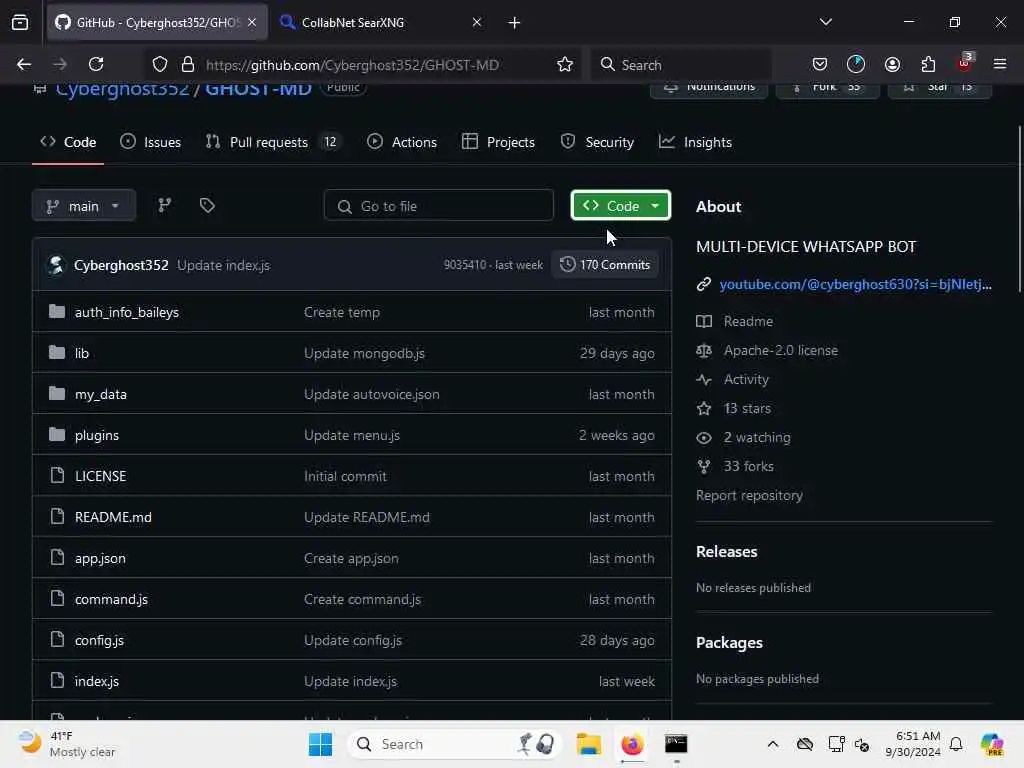Open the terminal app in taskbar
The height and width of the screenshot is (768, 1024).
tap(676, 744)
